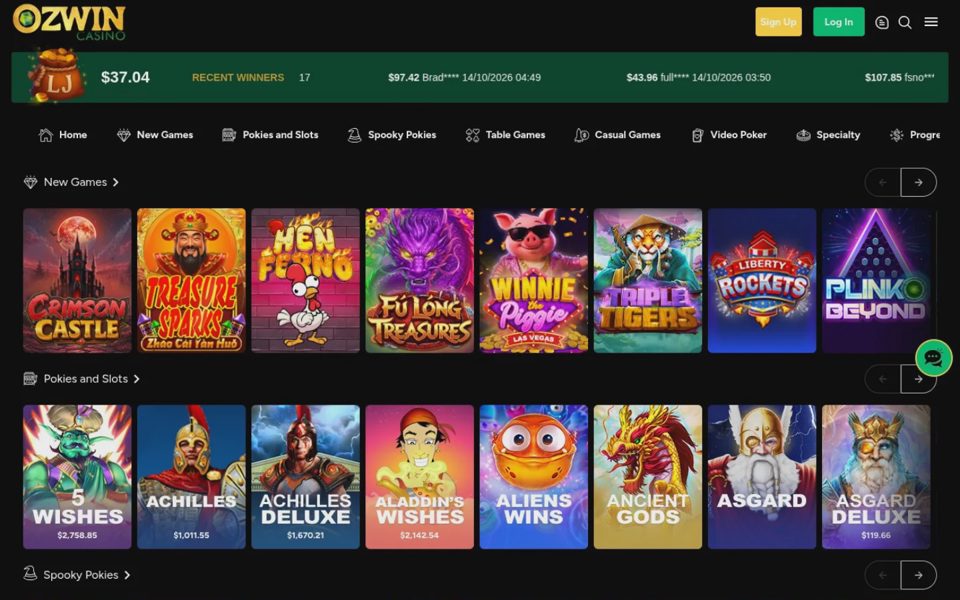Open New Games navigation tab
The height and width of the screenshot is (600, 960).
coord(155,135)
